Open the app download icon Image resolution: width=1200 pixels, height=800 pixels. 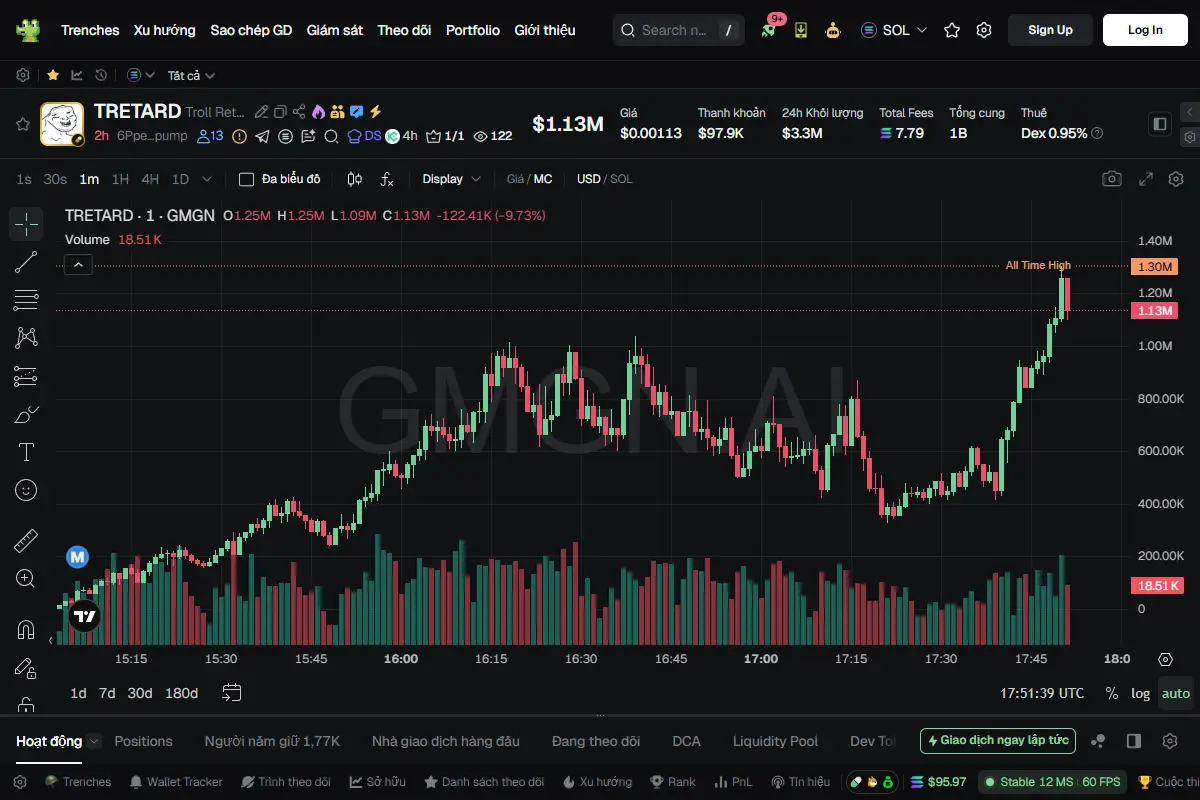[801, 30]
